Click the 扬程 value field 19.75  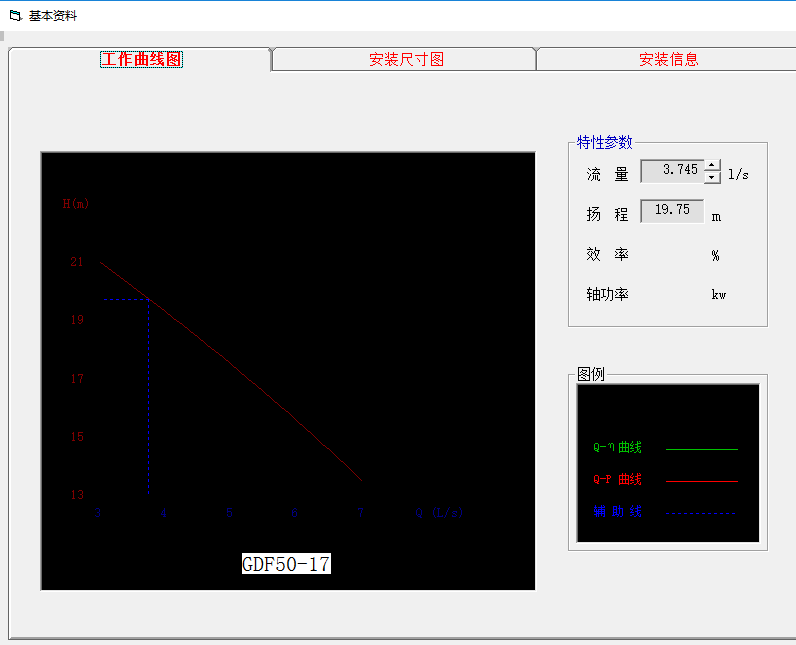point(672,211)
